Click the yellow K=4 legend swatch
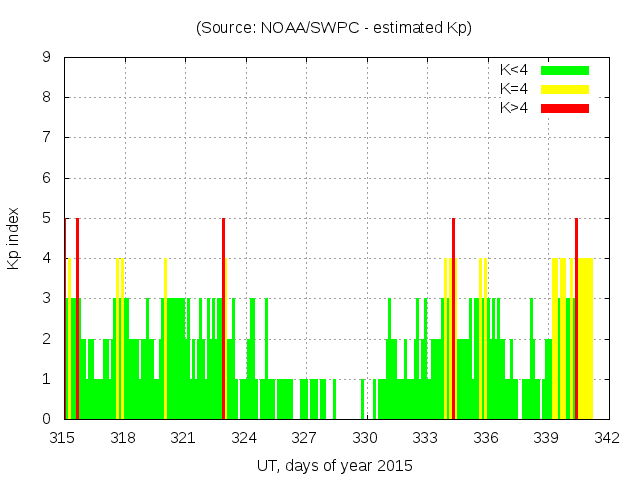The width and height of the screenshot is (640, 480). [565, 89]
